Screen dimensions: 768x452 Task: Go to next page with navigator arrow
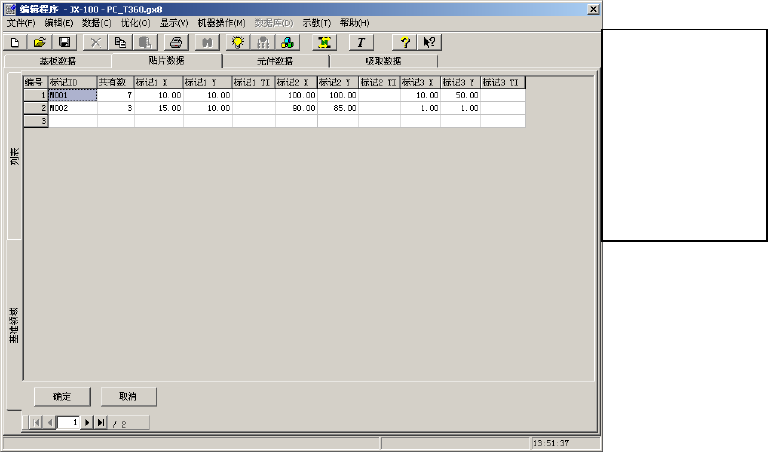tap(87, 423)
